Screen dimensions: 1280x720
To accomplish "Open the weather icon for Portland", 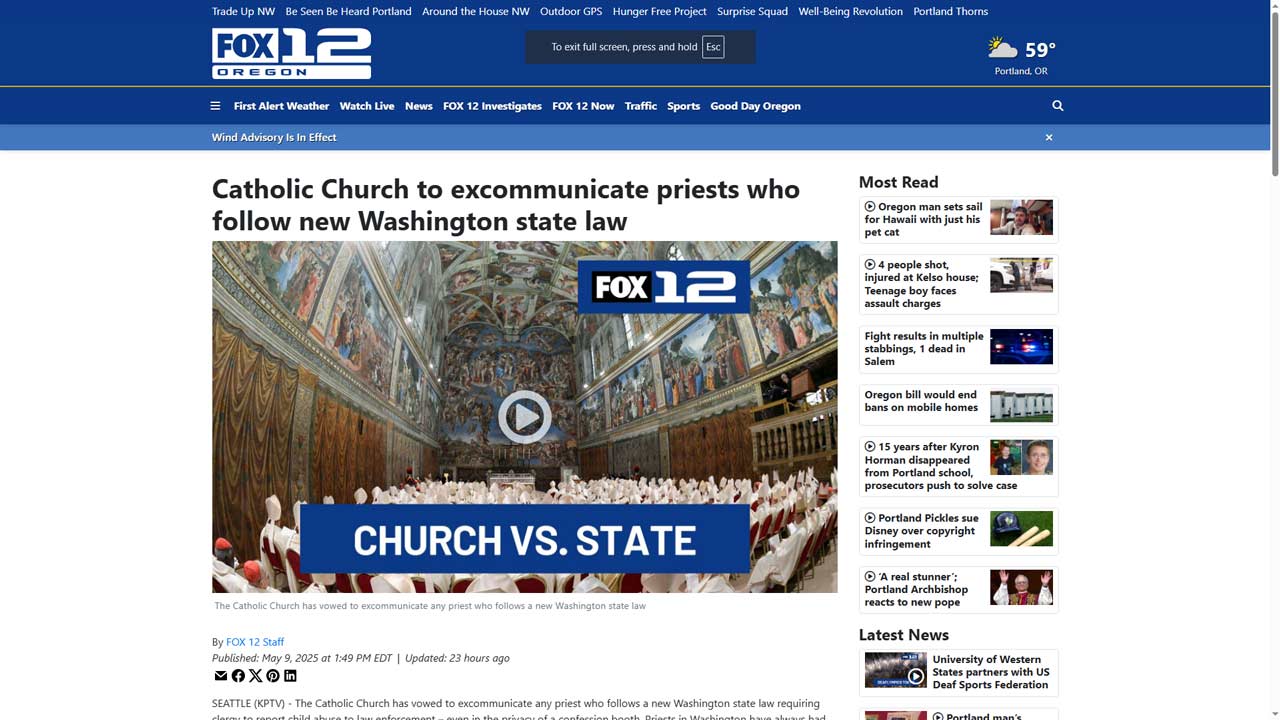I will 1002,48.
